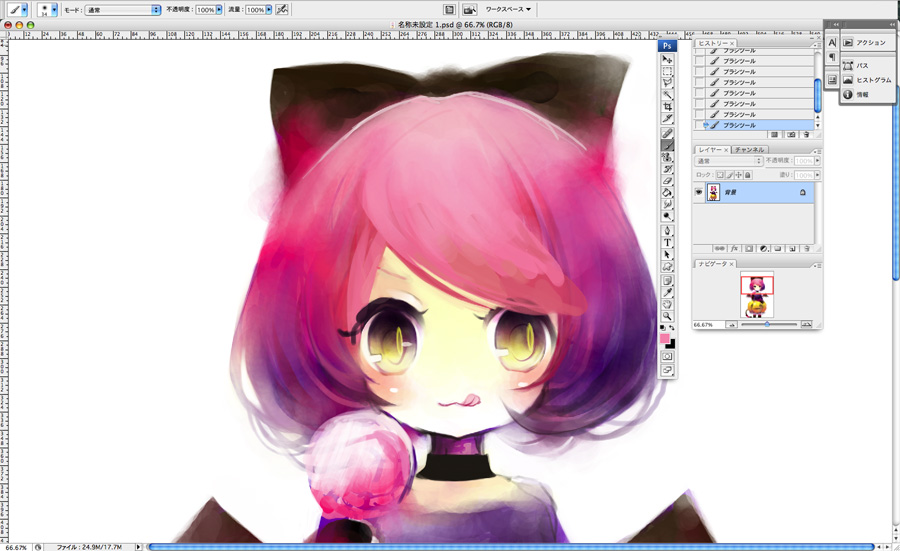
Task: Select the Pen tool
Action: tap(667, 231)
